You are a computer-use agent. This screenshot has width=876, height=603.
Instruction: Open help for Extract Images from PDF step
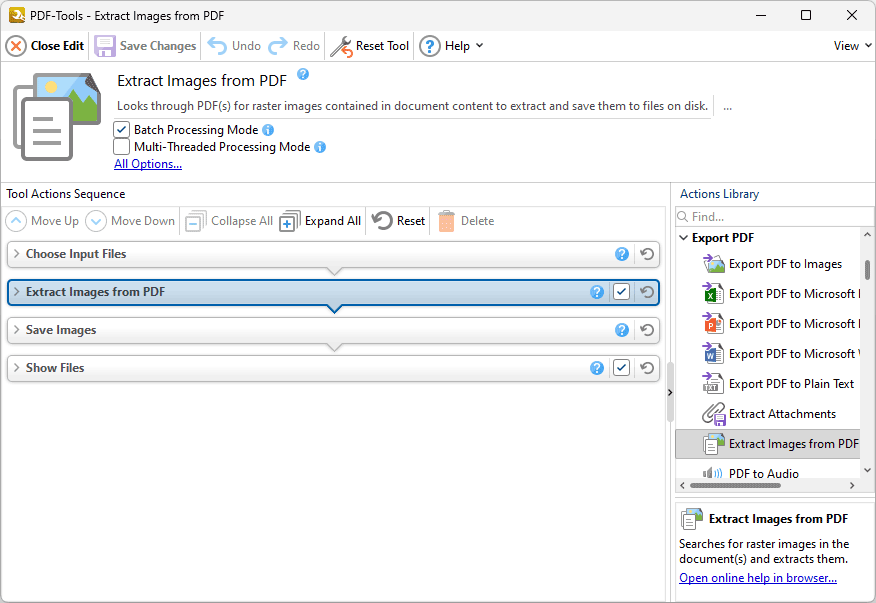point(597,292)
